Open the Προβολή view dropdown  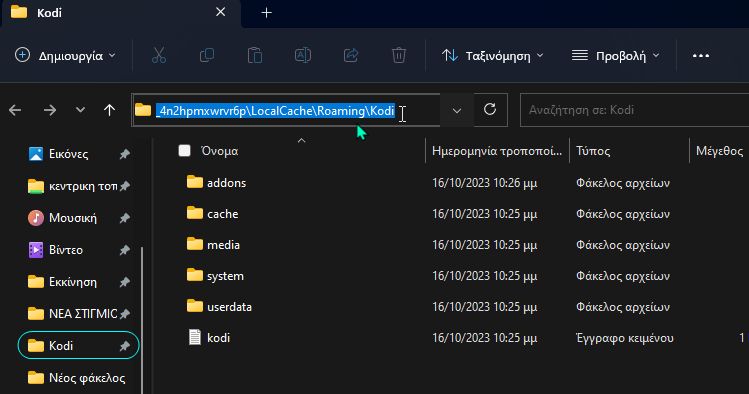coord(616,56)
